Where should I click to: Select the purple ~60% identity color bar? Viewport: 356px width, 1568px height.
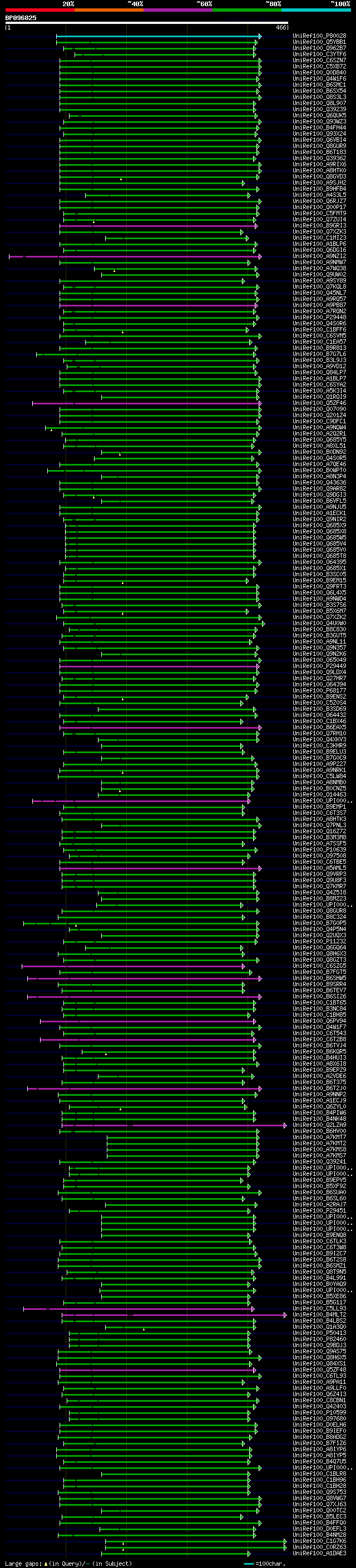pyautogui.click(x=179, y=10)
